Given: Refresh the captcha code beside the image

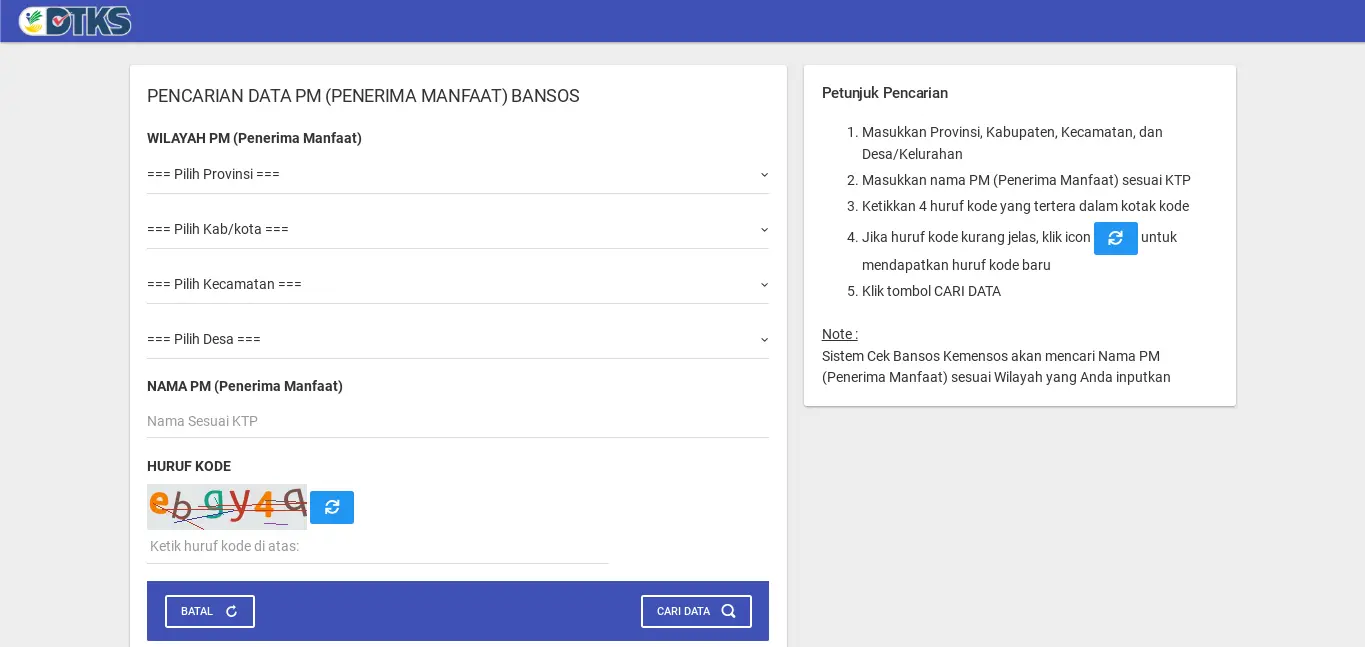Looking at the screenshot, I should click(x=332, y=507).
